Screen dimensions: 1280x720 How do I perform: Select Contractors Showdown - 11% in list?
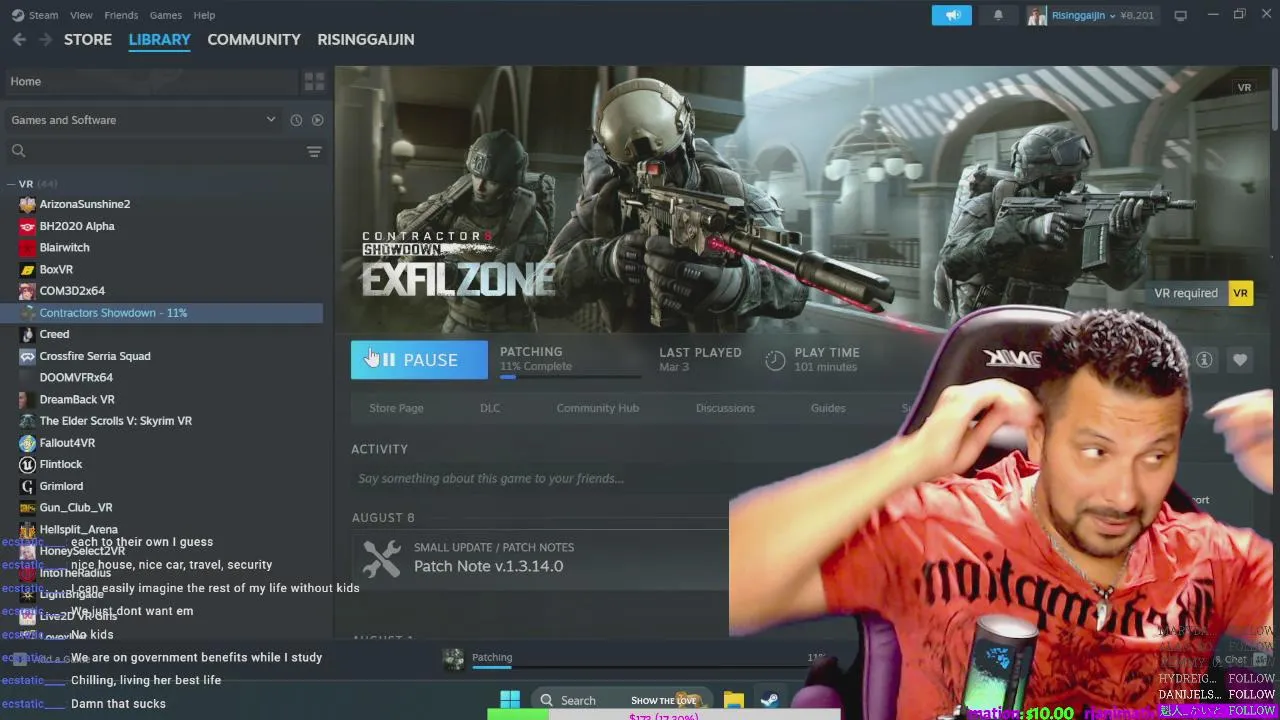(163, 313)
